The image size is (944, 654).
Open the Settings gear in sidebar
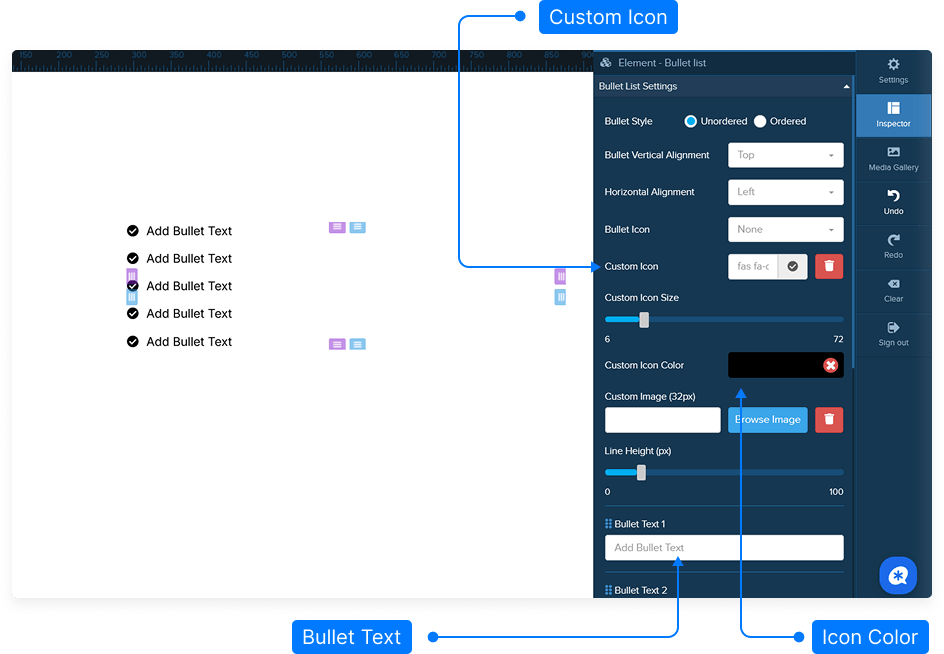pyautogui.click(x=893, y=65)
